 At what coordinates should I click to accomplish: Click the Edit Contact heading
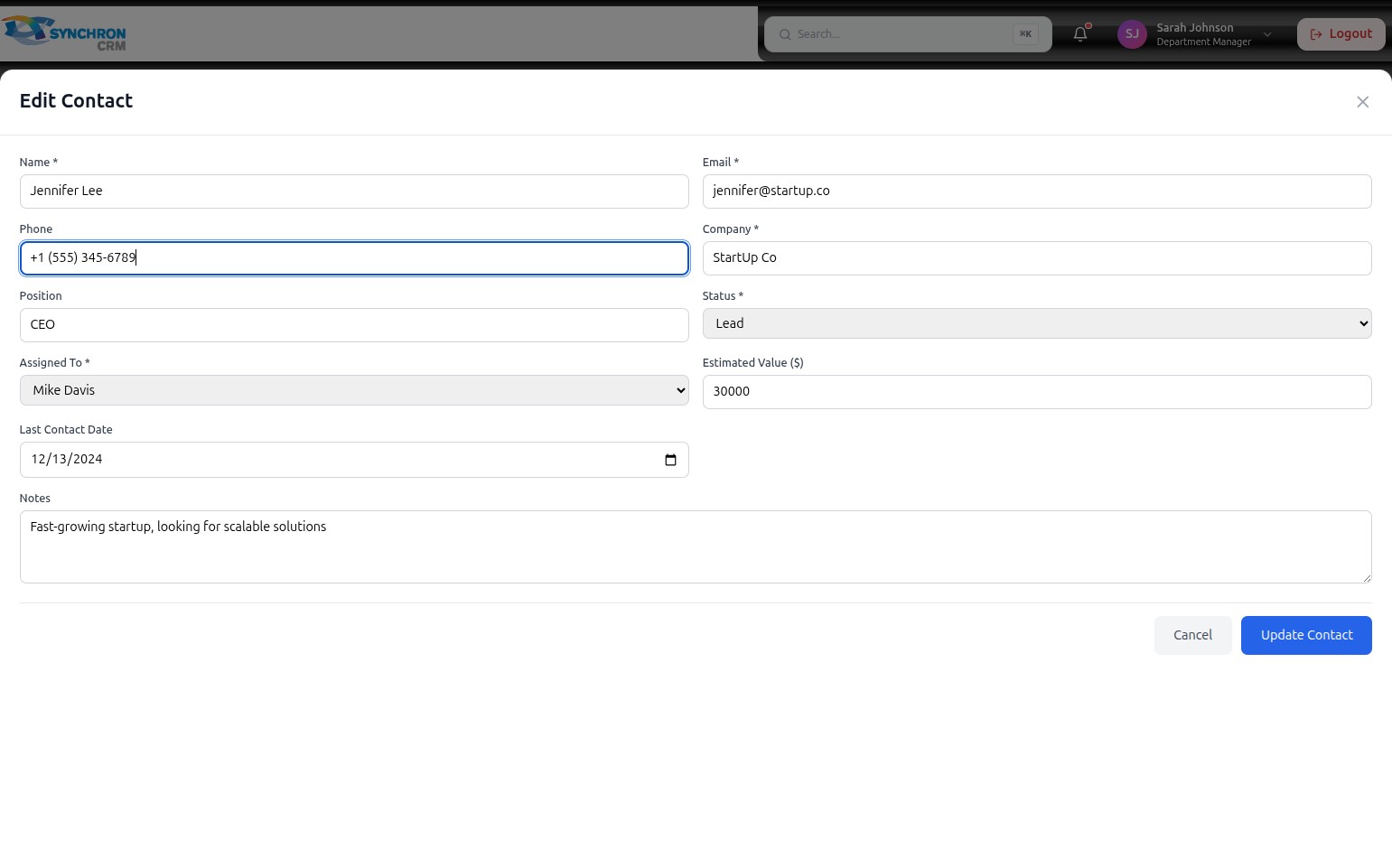click(76, 101)
